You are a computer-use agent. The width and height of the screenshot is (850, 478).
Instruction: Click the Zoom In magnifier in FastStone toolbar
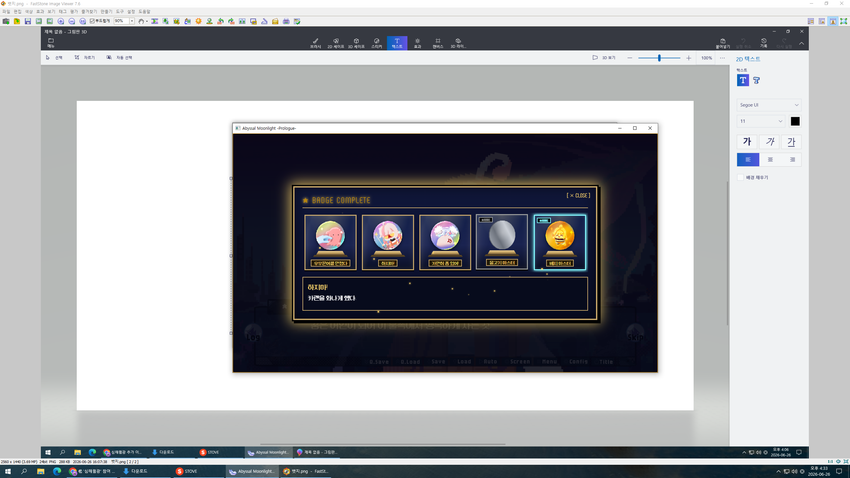click(x=61, y=21)
